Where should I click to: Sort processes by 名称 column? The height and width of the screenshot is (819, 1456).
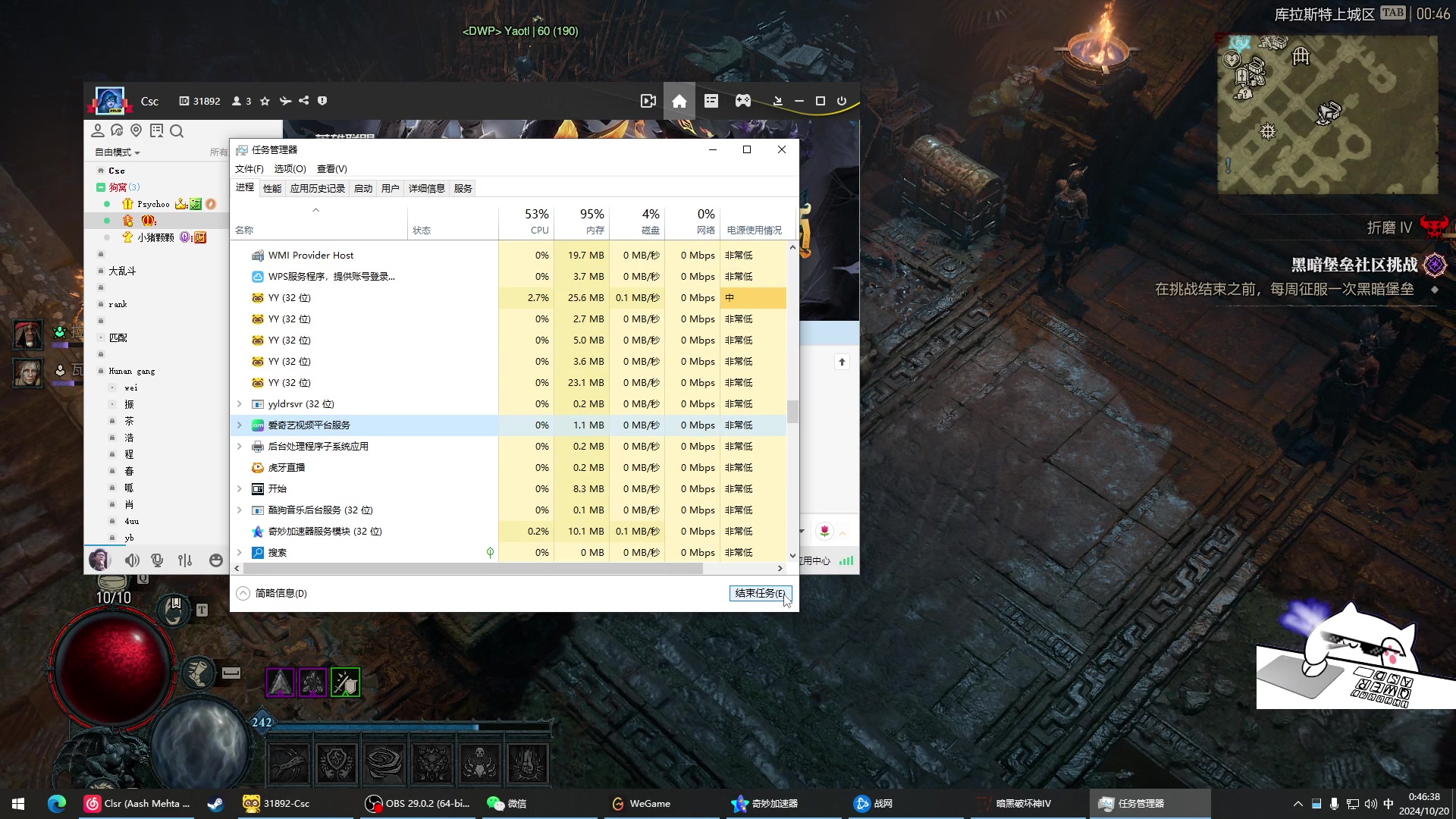pyautogui.click(x=318, y=221)
